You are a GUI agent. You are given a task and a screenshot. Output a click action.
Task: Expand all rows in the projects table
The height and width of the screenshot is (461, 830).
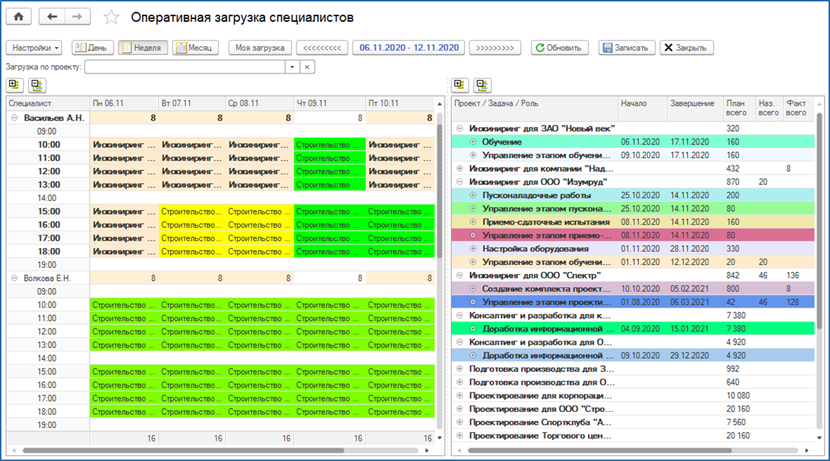pyautogui.click(x=459, y=85)
